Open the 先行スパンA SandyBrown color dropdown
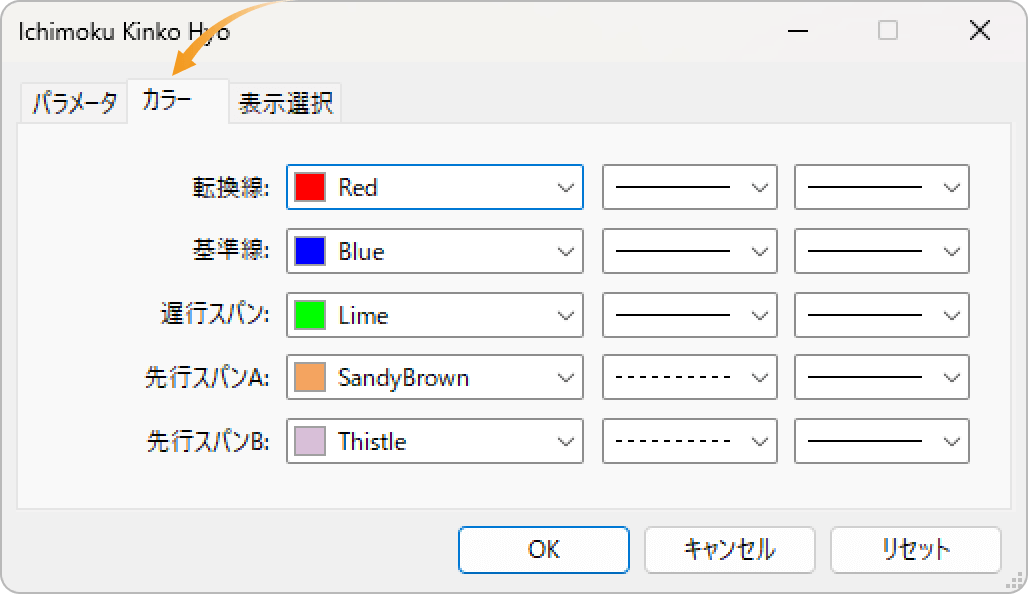This screenshot has height=594, width=1028. [x=435, y=378]
